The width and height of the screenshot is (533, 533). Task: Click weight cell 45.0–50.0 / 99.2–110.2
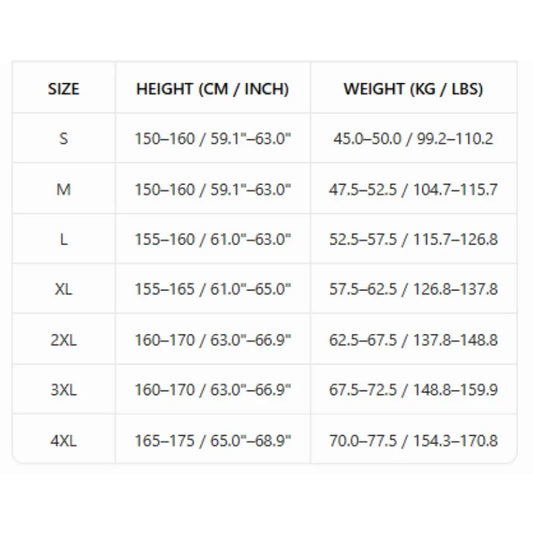coord(413,138)
